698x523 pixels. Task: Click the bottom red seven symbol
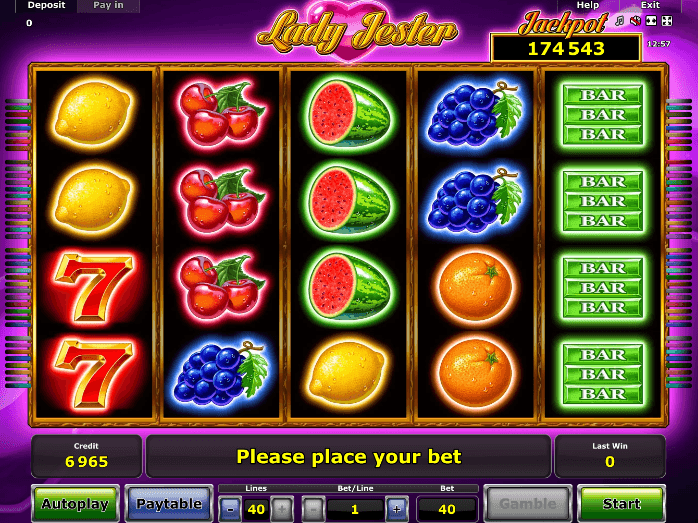(x=93, y=373)
